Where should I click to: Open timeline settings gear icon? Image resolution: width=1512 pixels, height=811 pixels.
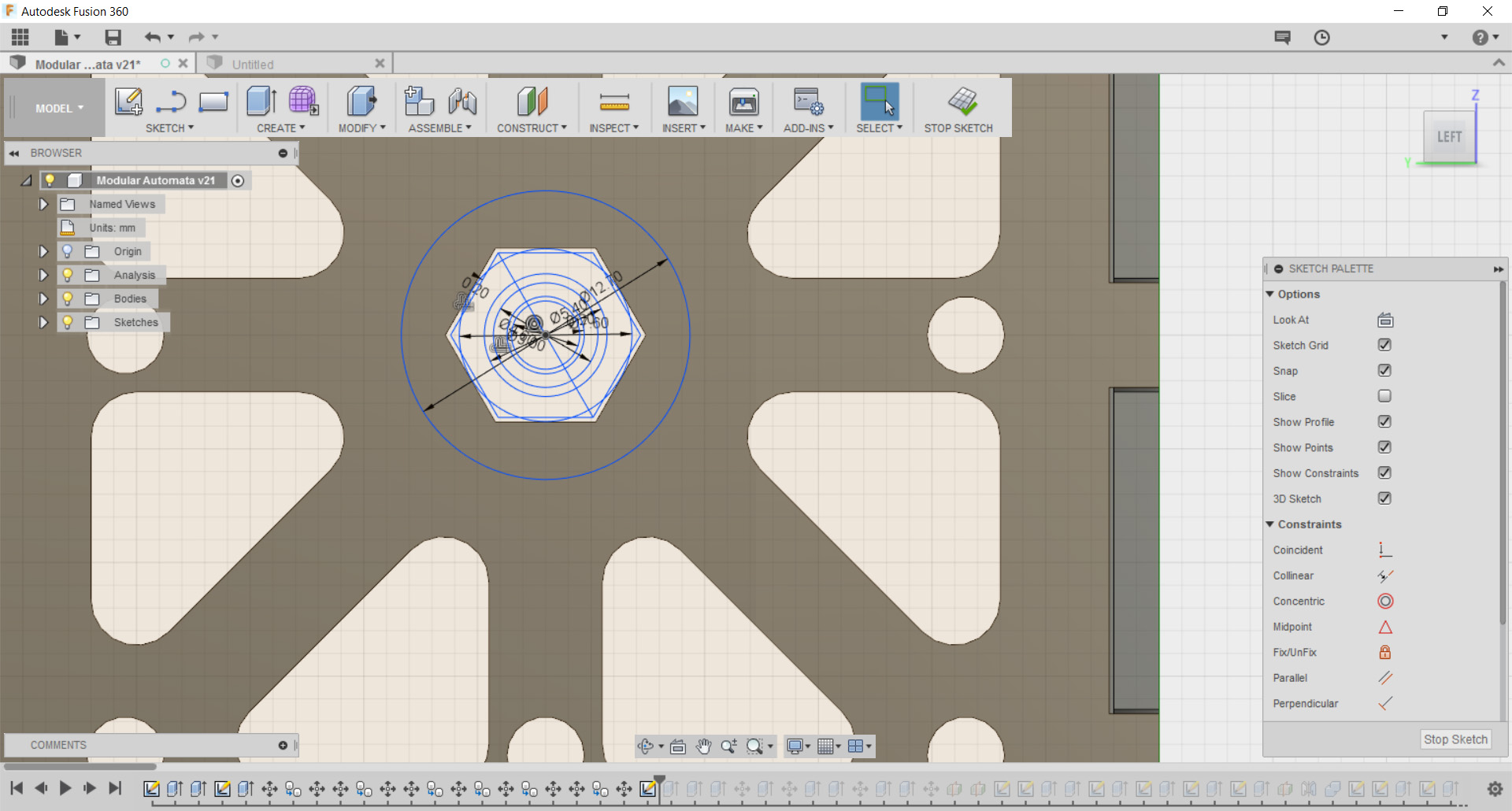point(1495,789)
